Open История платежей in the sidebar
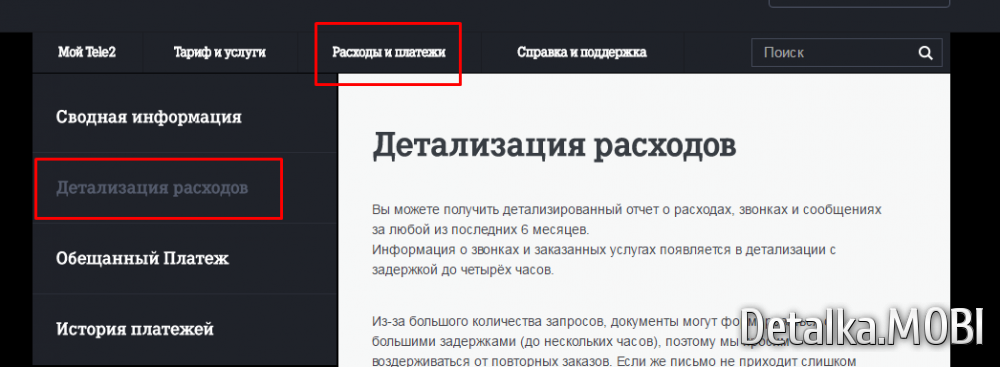Screen dimensions: 1000x367 tap(135, 329)
